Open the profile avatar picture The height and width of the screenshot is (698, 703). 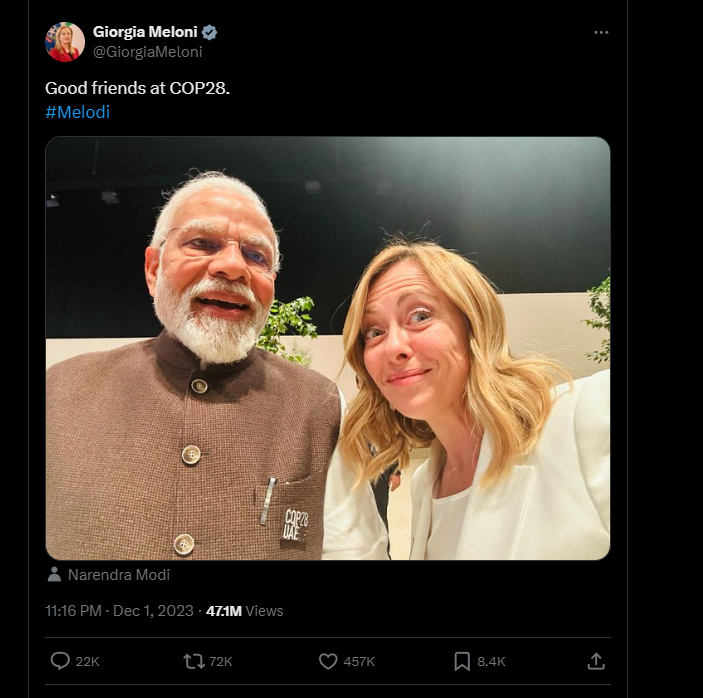tap(65, 42)
